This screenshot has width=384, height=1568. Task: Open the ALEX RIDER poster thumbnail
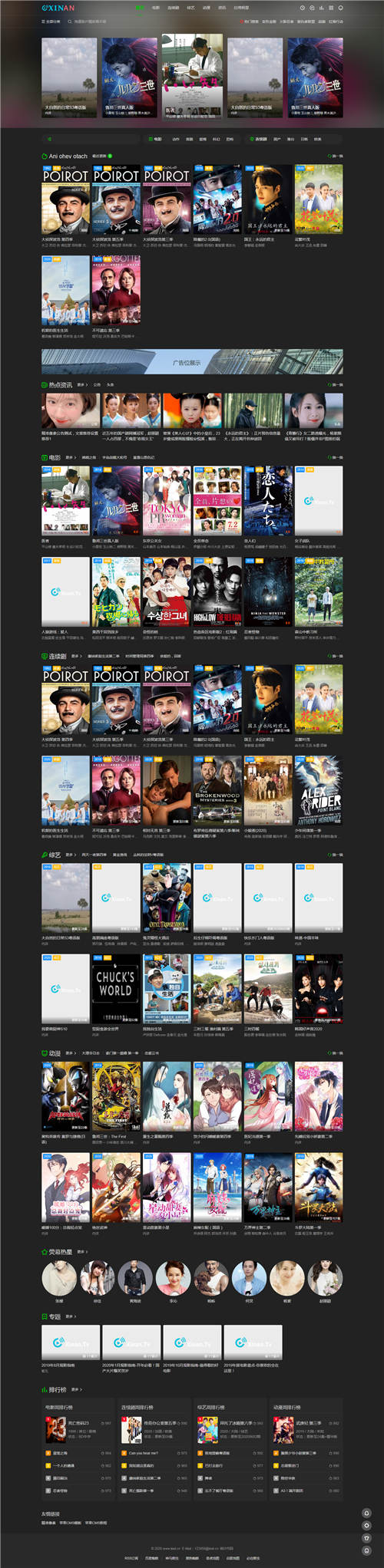point(319,790)
